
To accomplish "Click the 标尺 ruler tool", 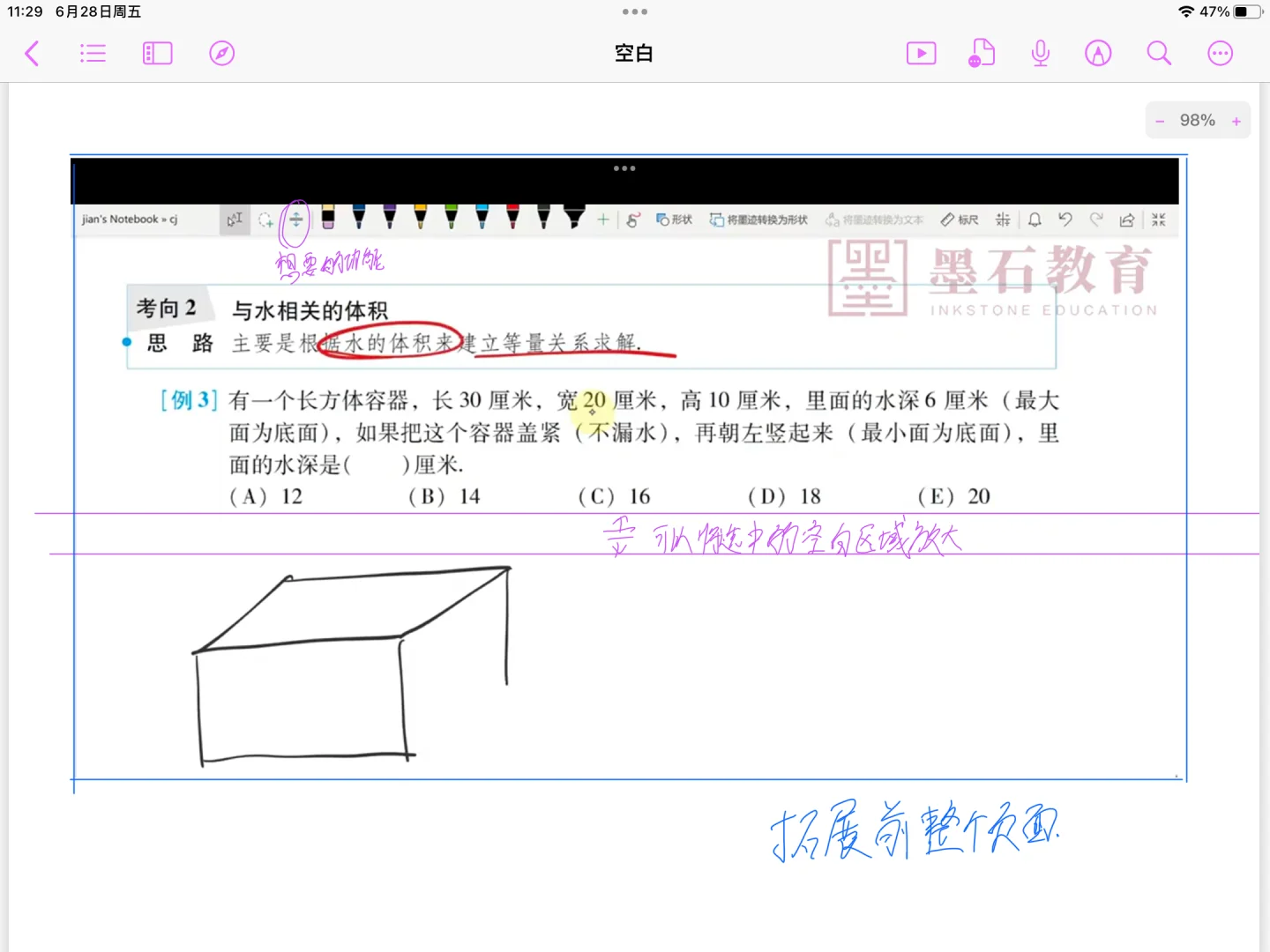I will (x=959, y=219).
